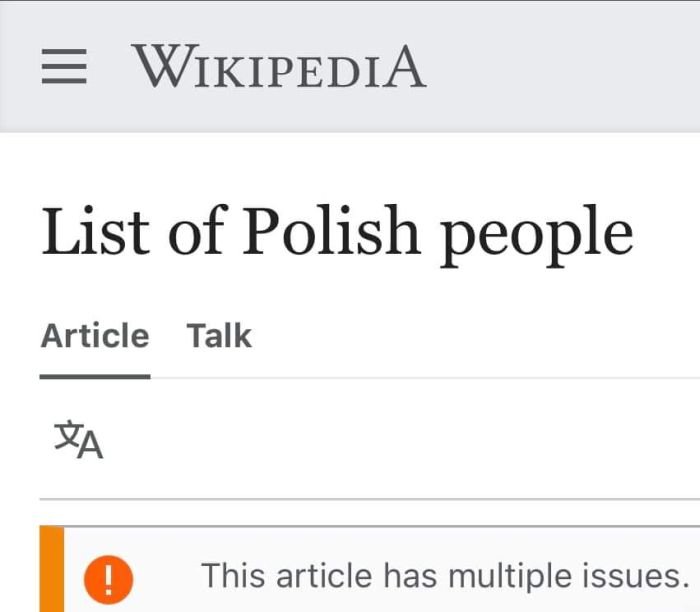The width and height of the screenshot is (700, 612).
Task: Click the blank area beside the language icon
Action: pos(400,440)
